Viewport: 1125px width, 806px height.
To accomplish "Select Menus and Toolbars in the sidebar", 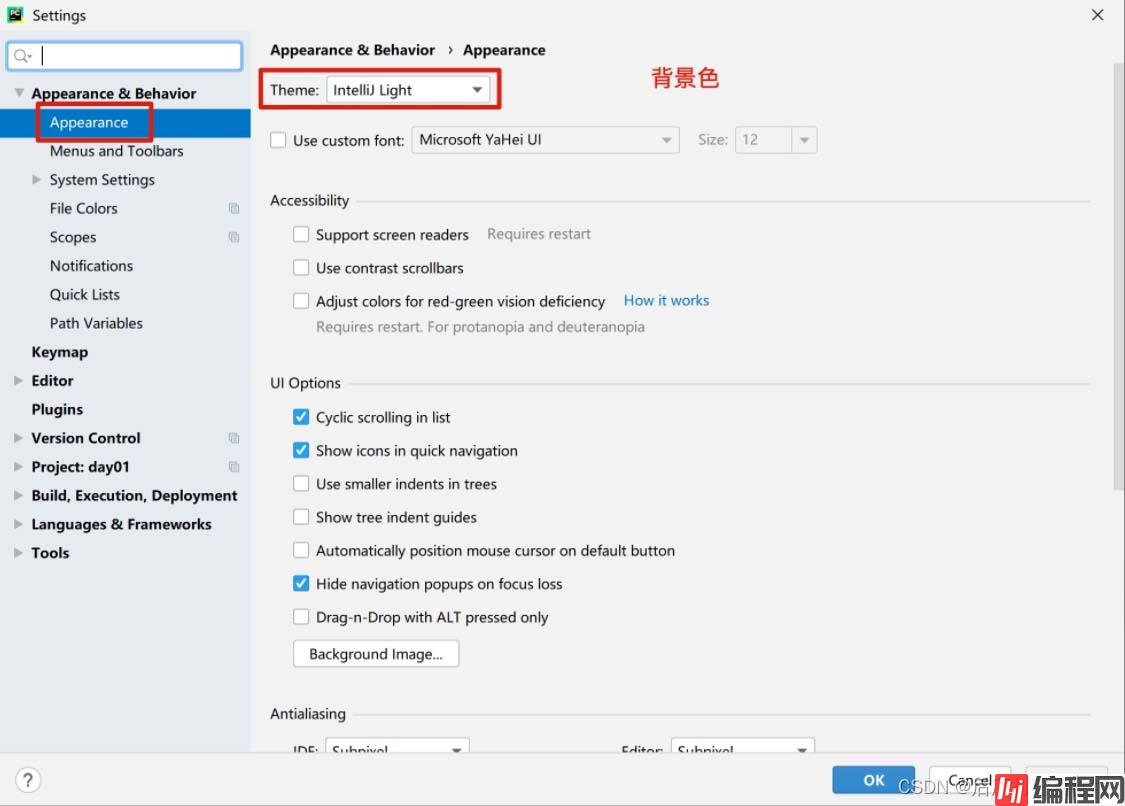I will [x=116, y=151].
